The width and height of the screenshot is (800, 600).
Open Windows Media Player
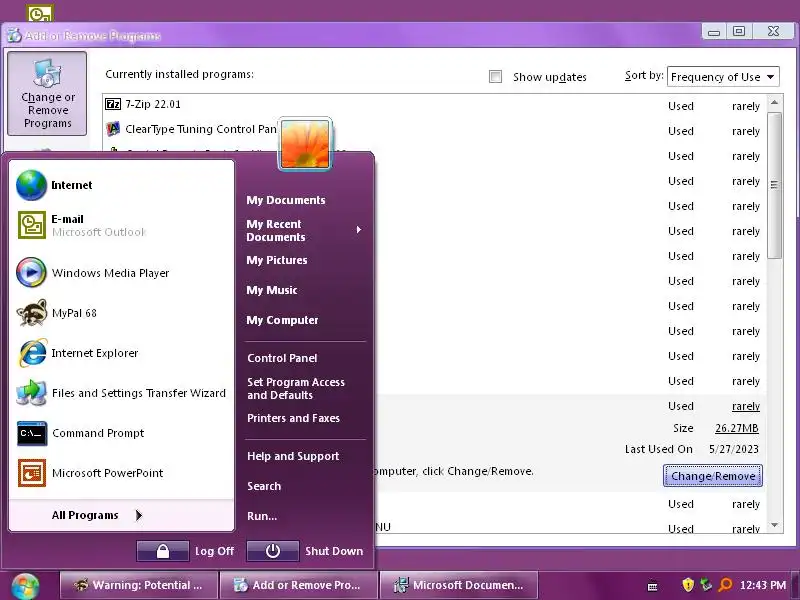[121, 272]
